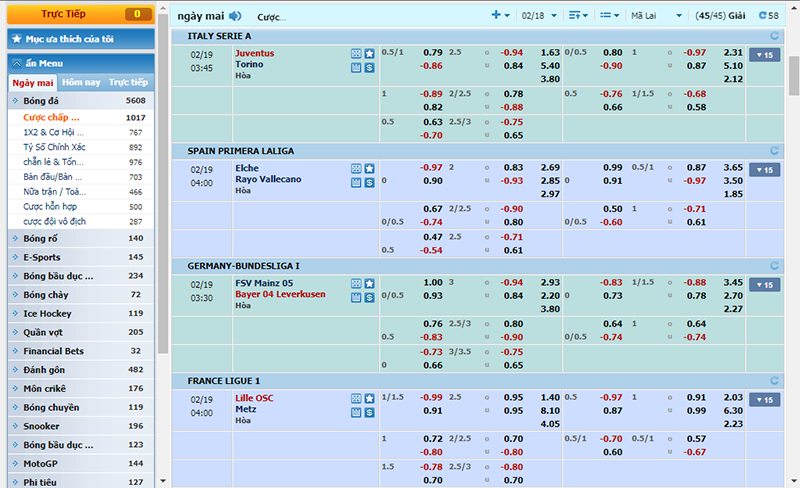Screen dimensions: 800x488
Task: Star the FSV Mainz 05 match as favorite
Action: (369, 284)
